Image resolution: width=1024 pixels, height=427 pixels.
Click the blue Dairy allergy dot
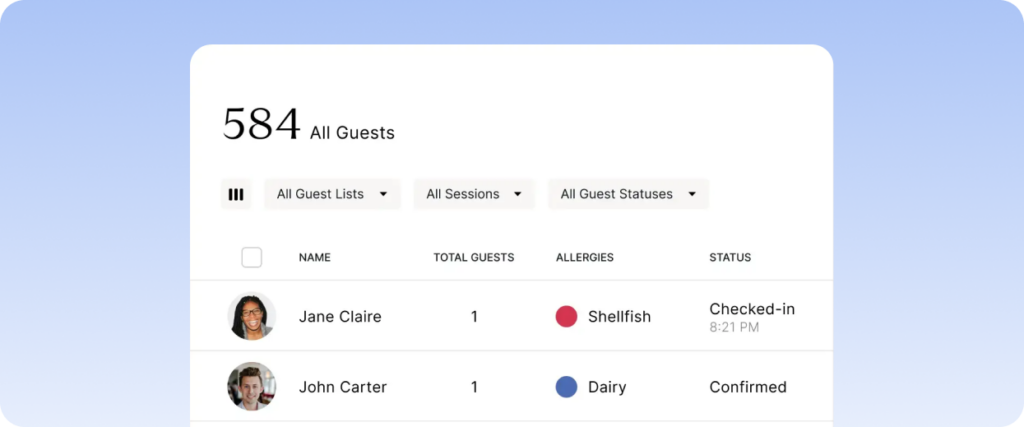pos(566,387)
